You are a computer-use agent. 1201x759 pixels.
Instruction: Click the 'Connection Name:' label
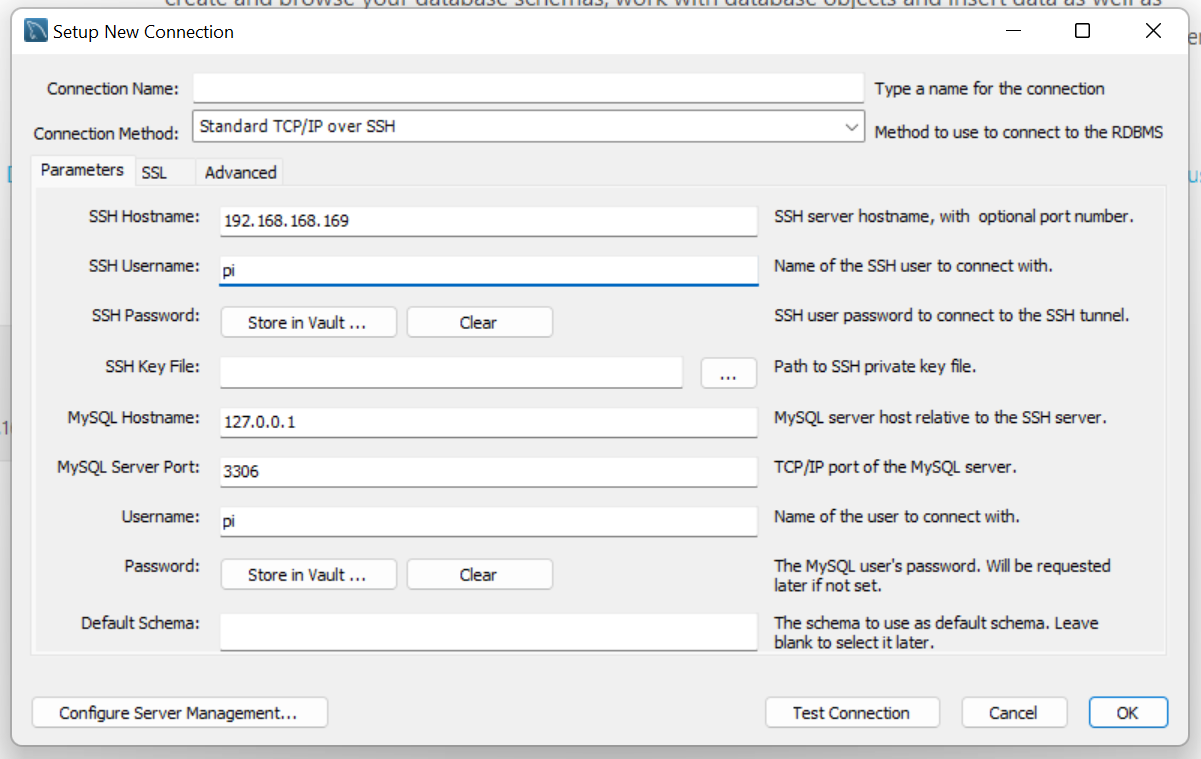click(x=113, y=89)
